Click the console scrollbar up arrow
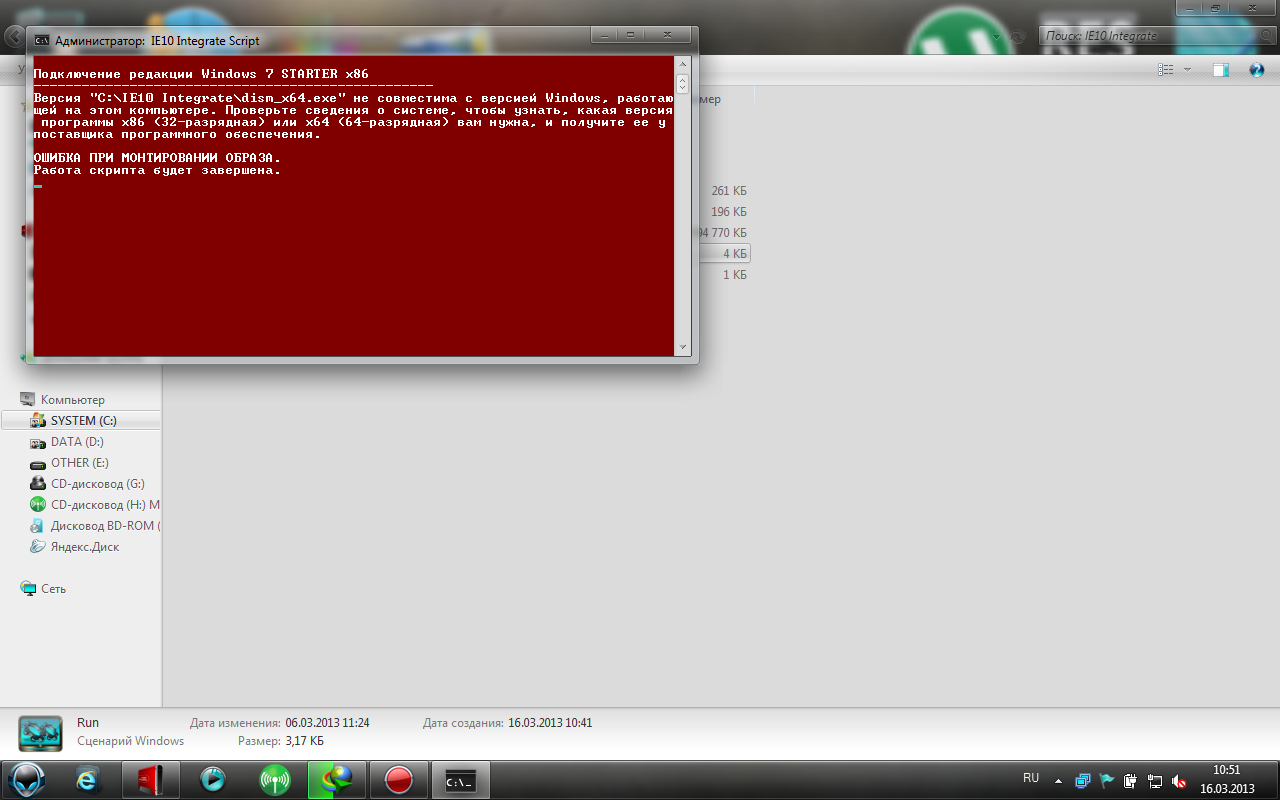Image resolution: width=1280 pixels, height=800 pixels. pos(683,63)
